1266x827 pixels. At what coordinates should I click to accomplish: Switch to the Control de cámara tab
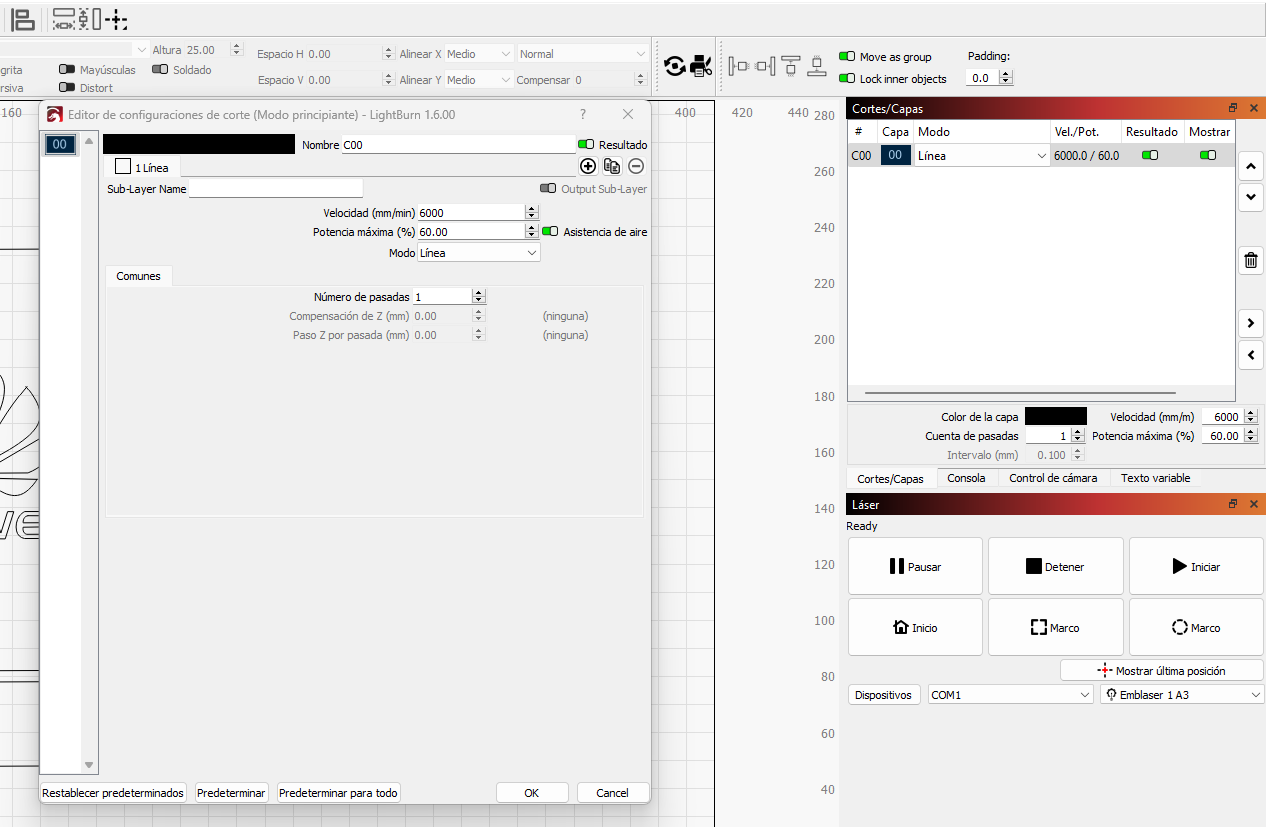pos(1053,478)
